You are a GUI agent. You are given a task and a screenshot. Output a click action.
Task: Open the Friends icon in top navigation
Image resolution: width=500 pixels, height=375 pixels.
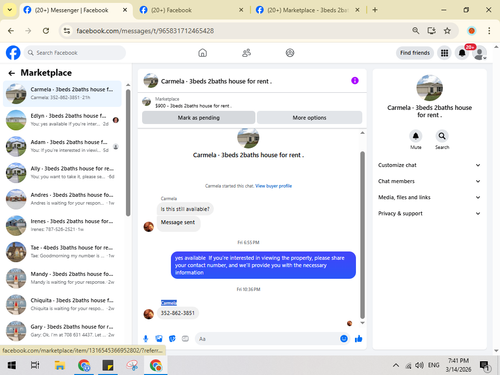[246, 53]
